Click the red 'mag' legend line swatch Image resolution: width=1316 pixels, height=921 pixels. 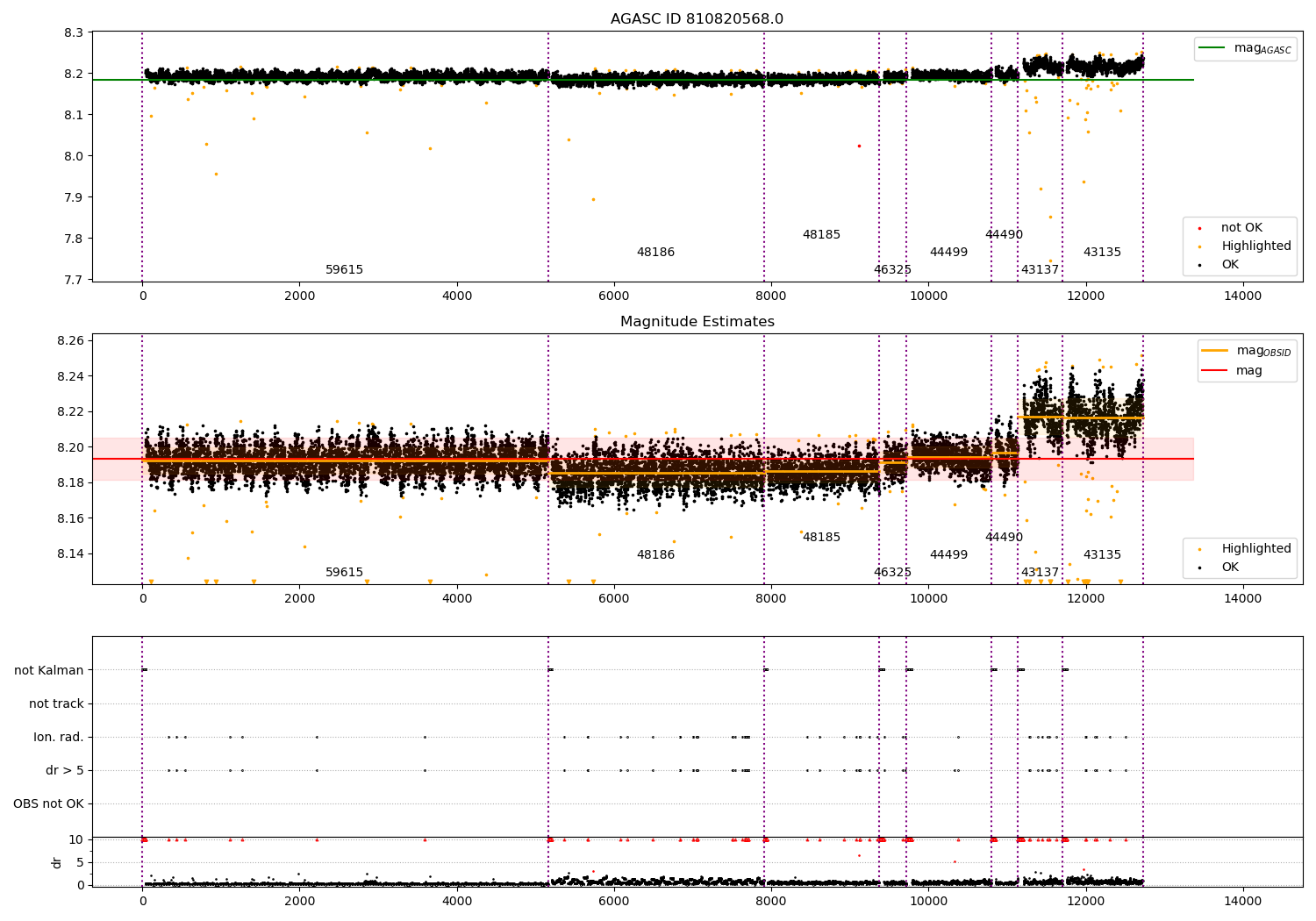(1214, 371)
